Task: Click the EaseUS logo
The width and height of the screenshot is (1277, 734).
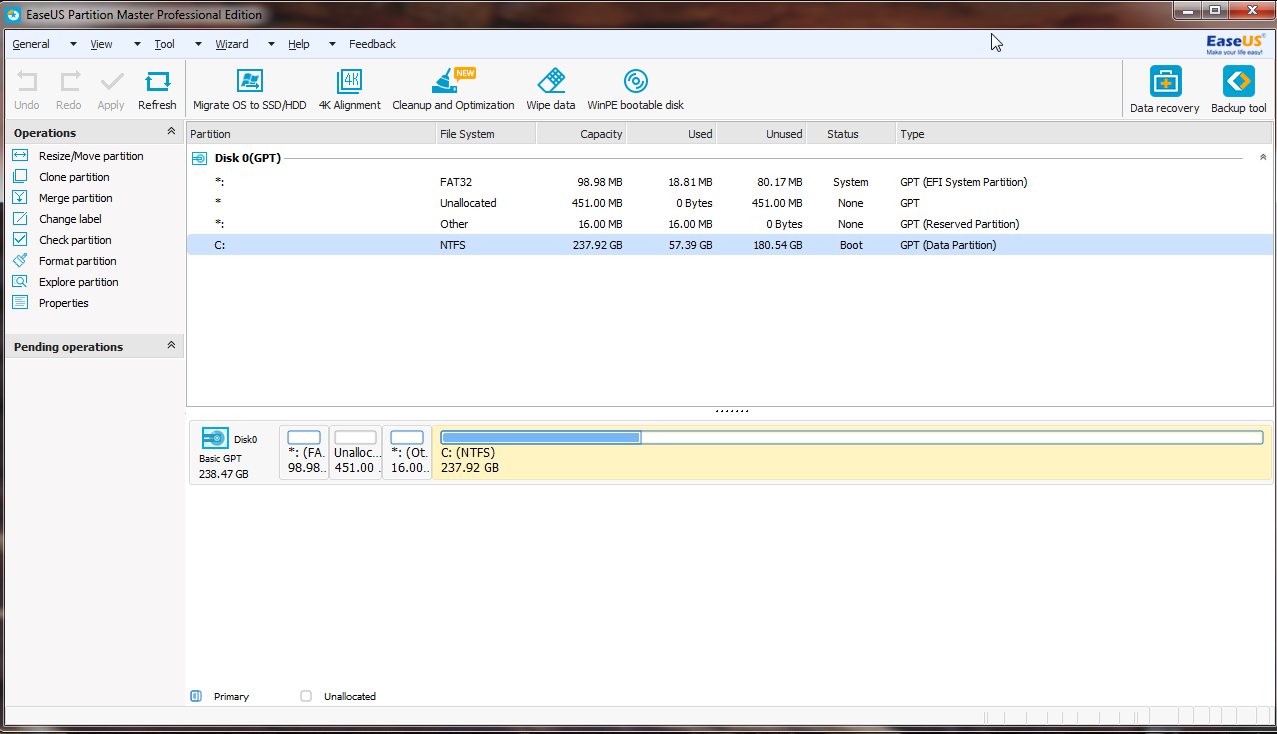Action: pos(1236,45)
